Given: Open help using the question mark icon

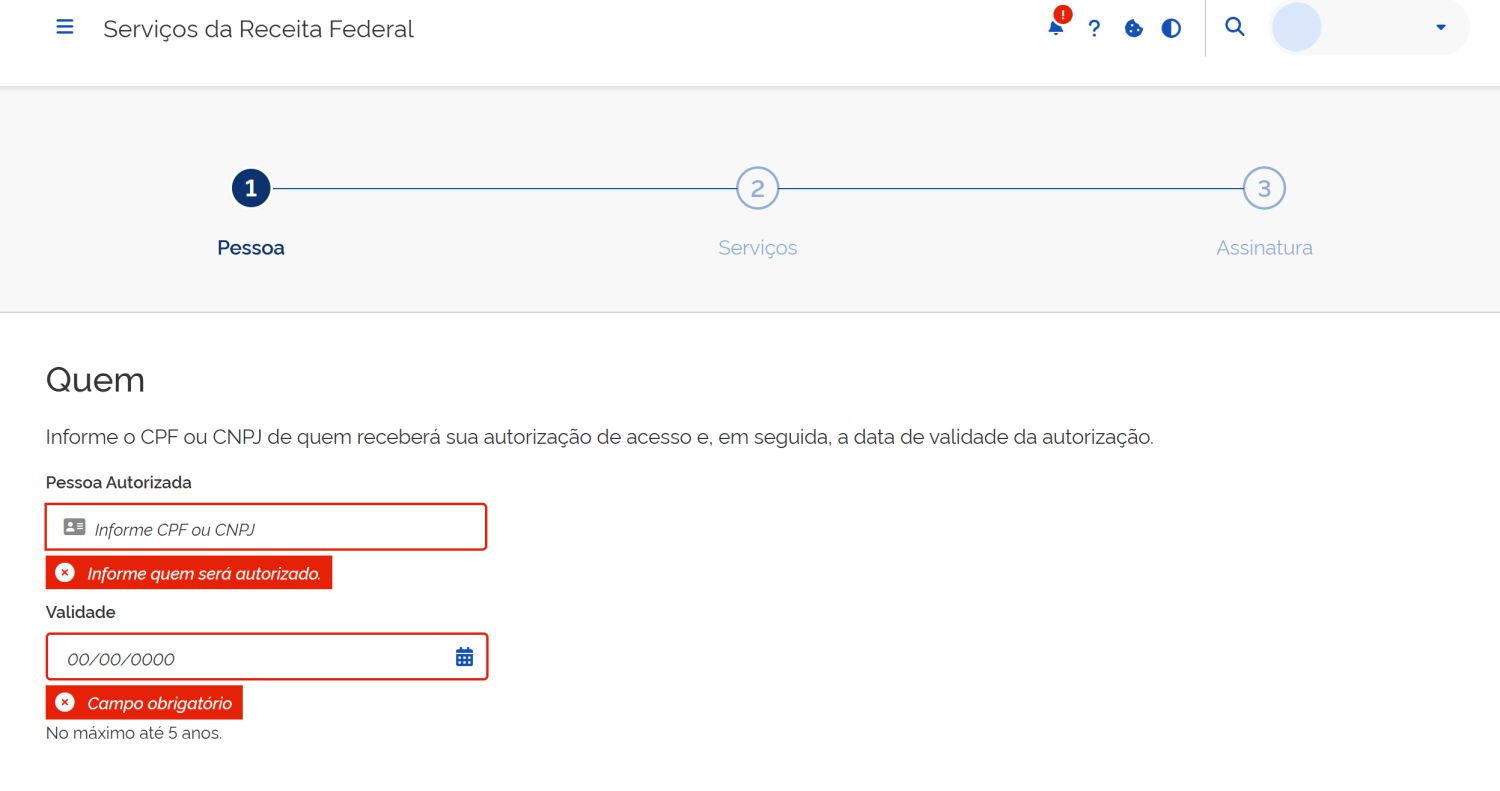Looking at the screenshot, I should 1094,28.
